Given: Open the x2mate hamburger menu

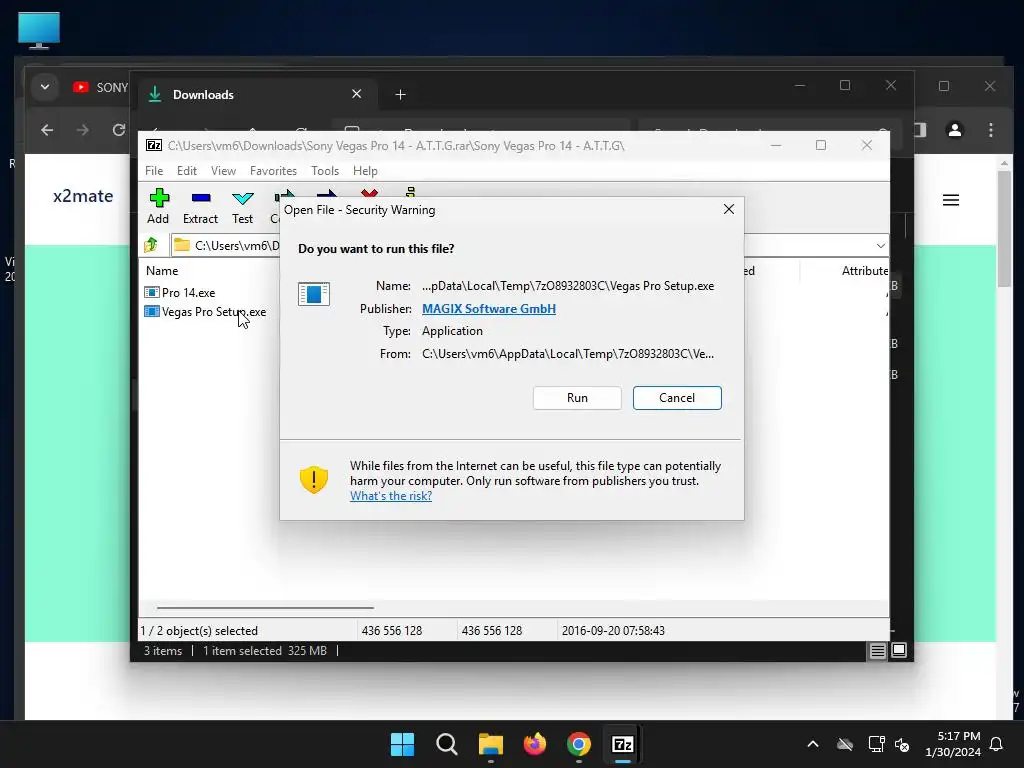Looking at the screenshot, I should coord(951,200).
